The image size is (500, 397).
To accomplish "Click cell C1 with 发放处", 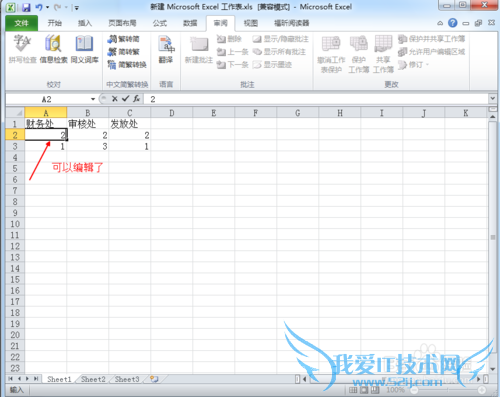I will point(130,124).
